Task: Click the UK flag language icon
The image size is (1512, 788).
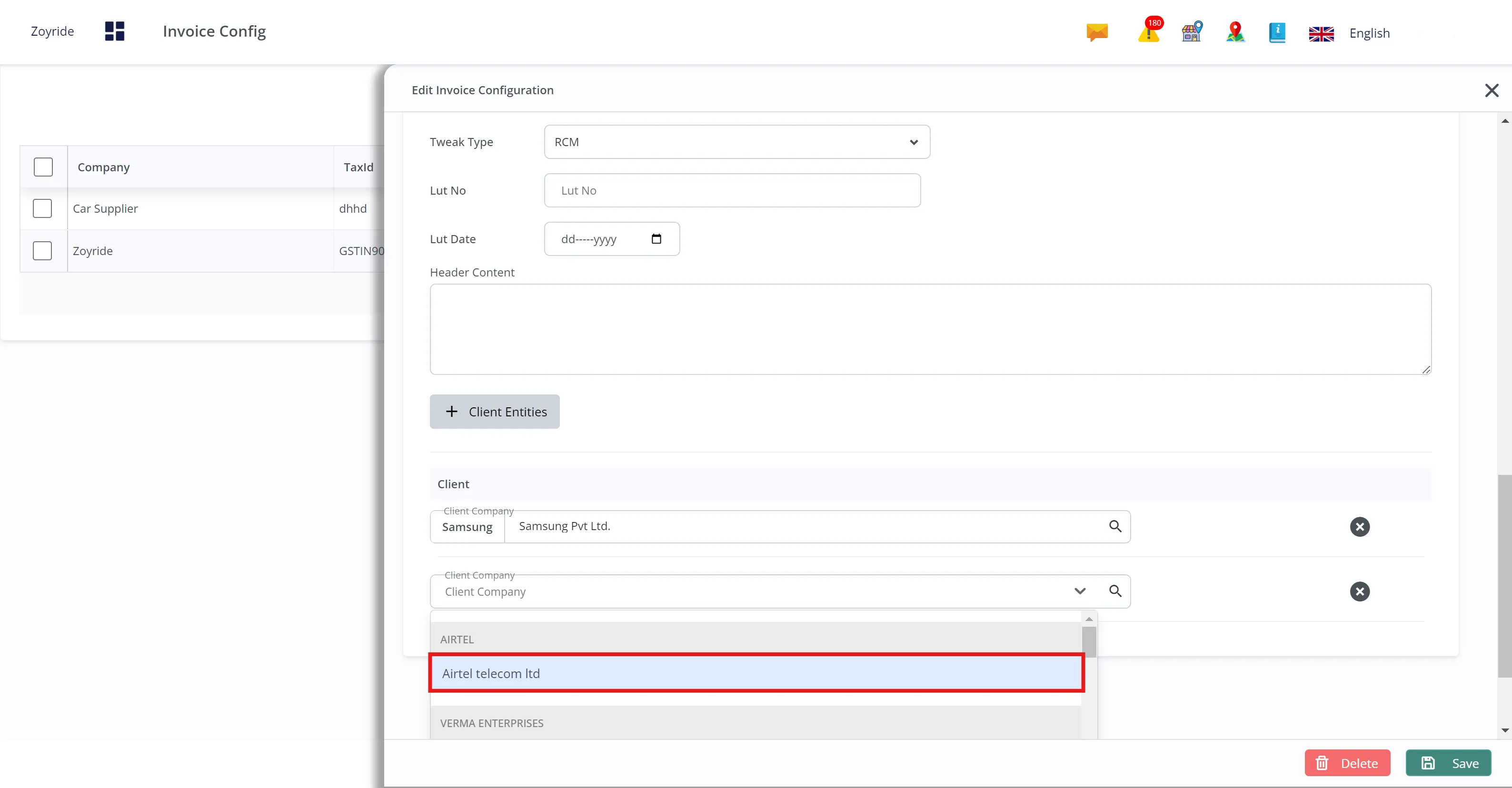Action: [1321, 34]
